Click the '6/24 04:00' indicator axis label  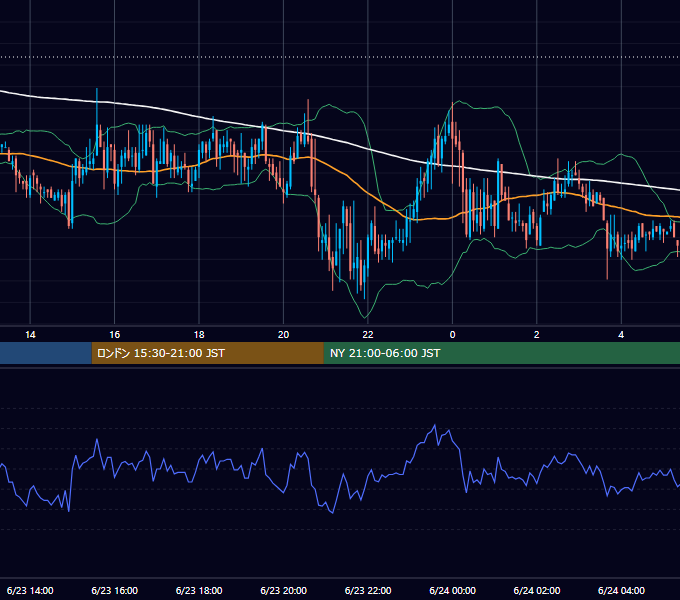point(621,590)
